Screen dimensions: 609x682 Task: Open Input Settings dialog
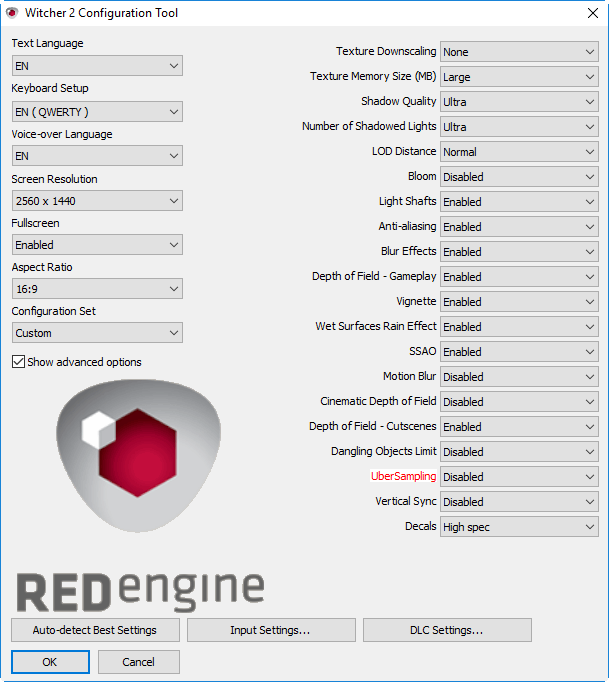(271, 630)
